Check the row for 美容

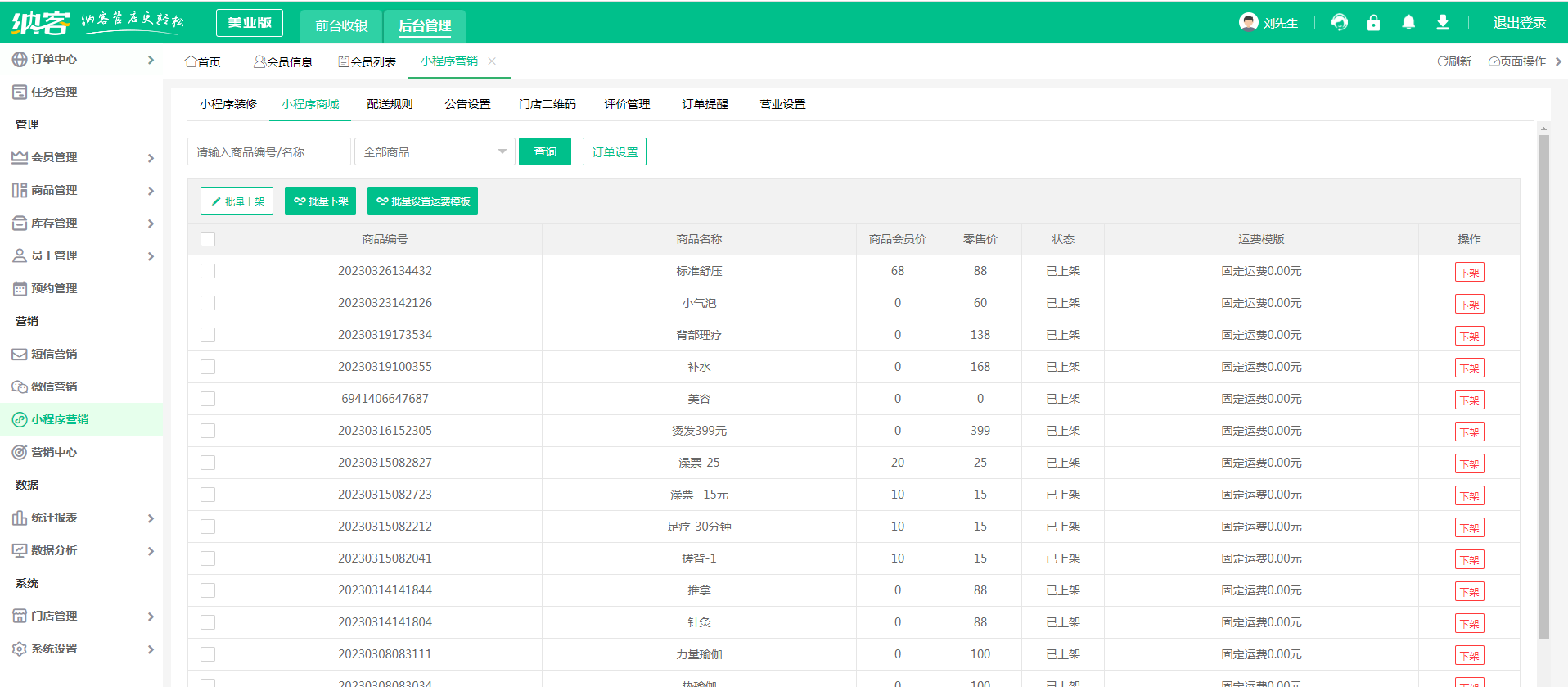[208, 399]
